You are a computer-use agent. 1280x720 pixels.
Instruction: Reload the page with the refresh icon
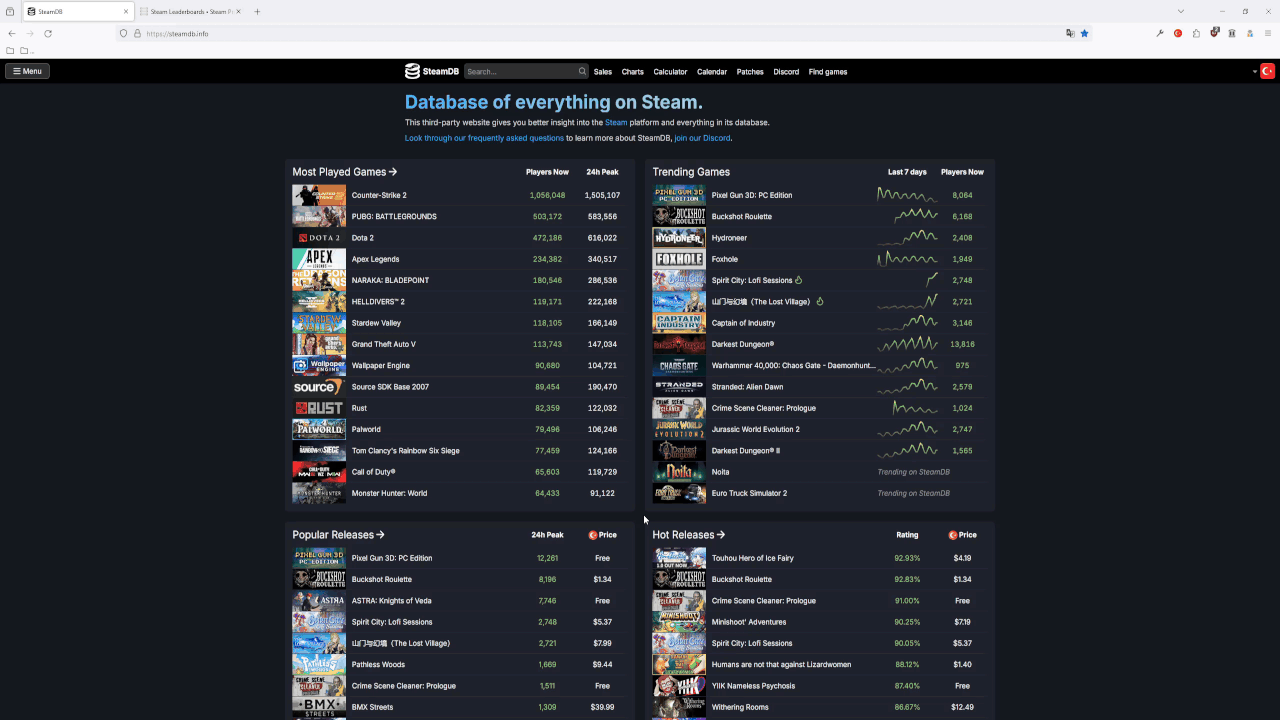click(47, 33)
